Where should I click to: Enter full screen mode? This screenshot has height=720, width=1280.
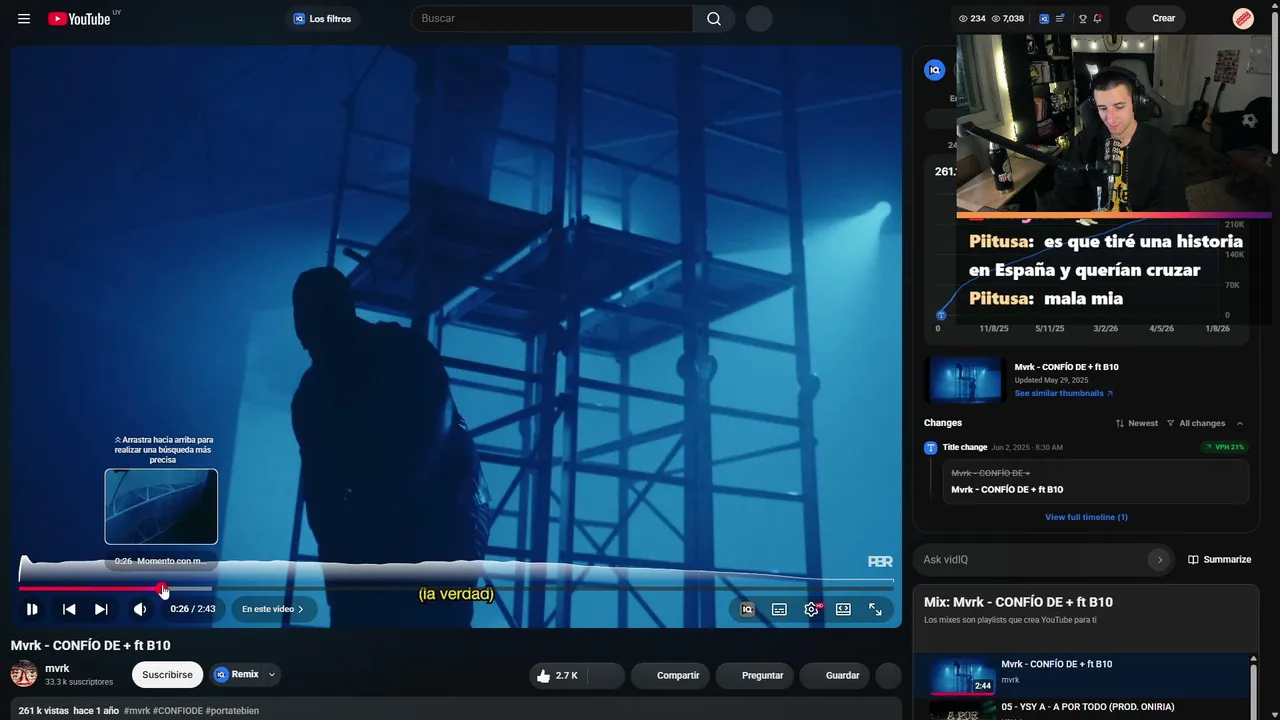(875, 609)
